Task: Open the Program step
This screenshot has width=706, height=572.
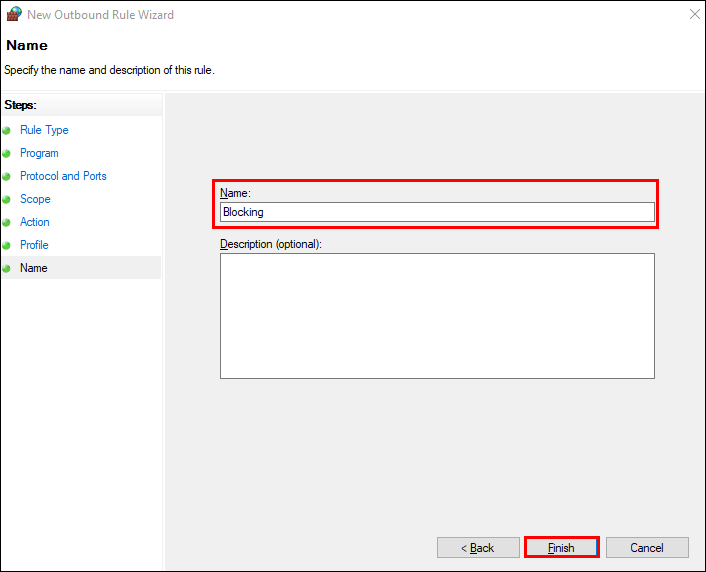Action: [39, 153]
